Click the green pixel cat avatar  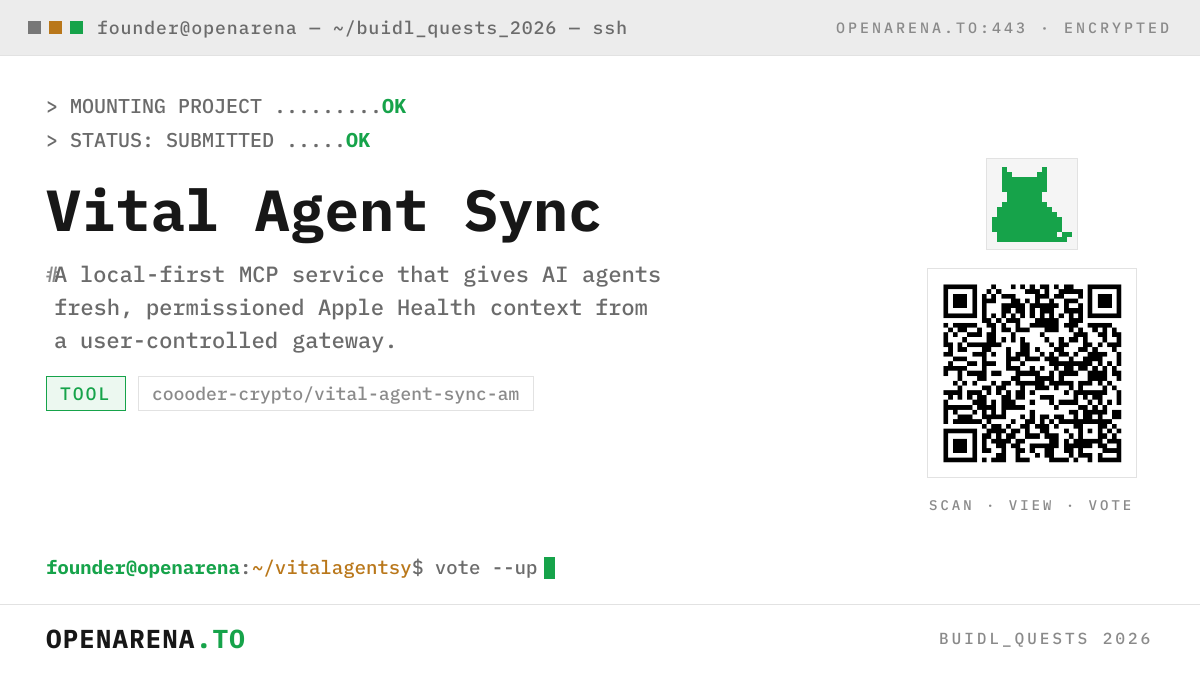1032,204
